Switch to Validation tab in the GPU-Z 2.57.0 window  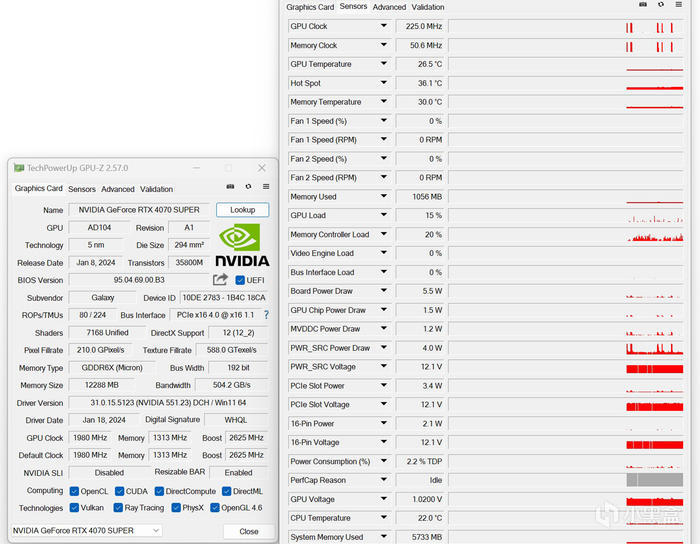pos(156,189)
